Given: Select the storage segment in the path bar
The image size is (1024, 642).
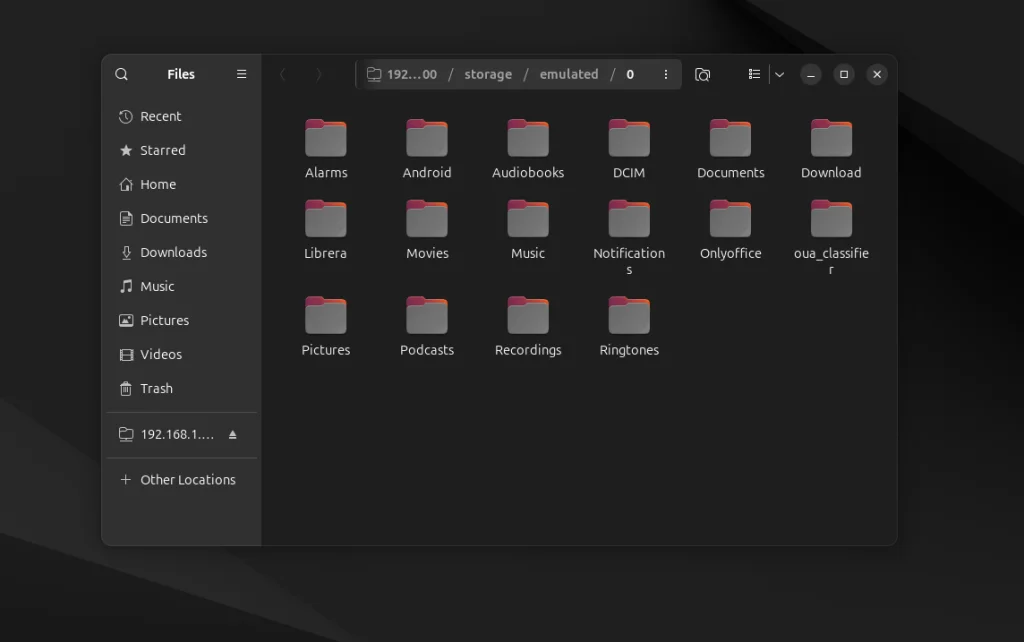Looking at the screenshot, I should [x=488, y=73].
